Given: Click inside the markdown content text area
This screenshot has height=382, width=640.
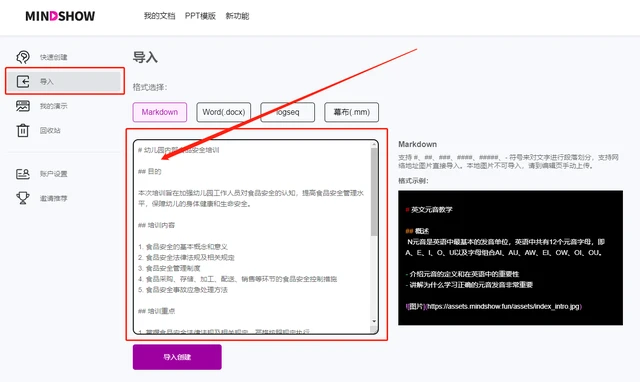Looking at the screenshot, I should [252, 237].
